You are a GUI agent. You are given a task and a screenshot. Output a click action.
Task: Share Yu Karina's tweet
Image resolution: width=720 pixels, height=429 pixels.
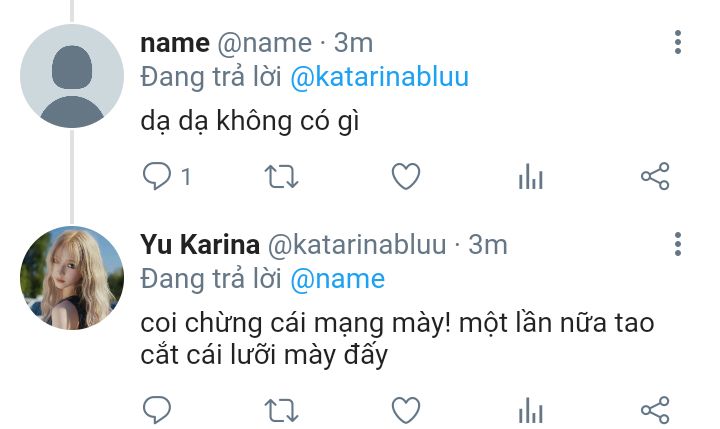click(x=655, y=410)
